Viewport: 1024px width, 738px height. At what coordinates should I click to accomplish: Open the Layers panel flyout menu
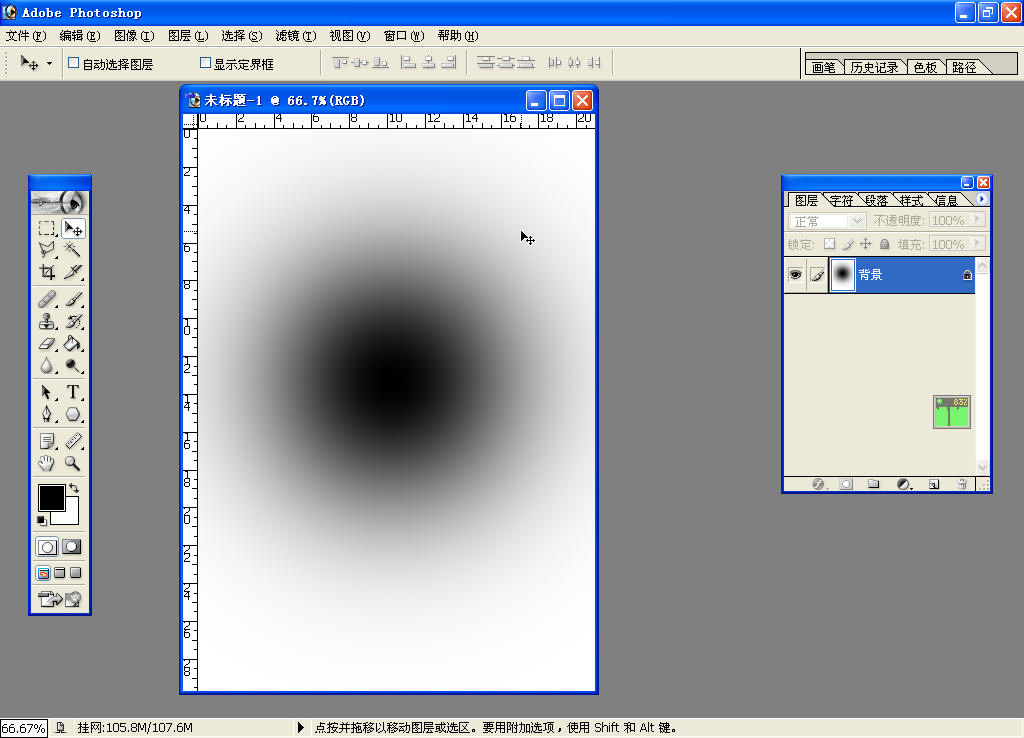(x=982, y=199)
